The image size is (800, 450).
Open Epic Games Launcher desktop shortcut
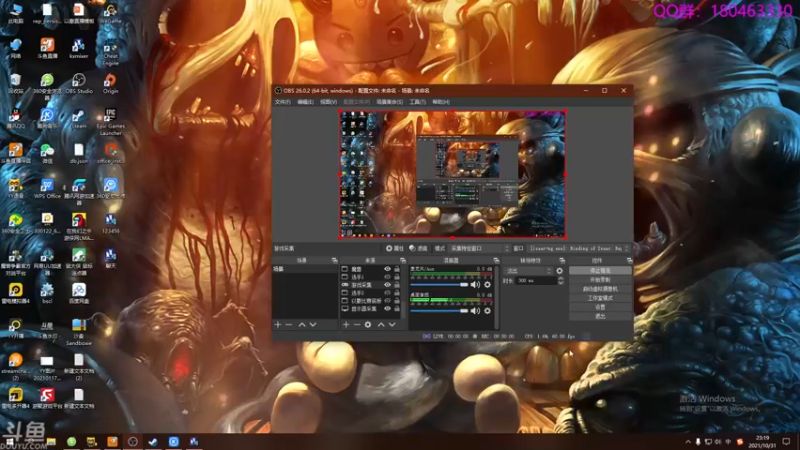click(110, 122)
